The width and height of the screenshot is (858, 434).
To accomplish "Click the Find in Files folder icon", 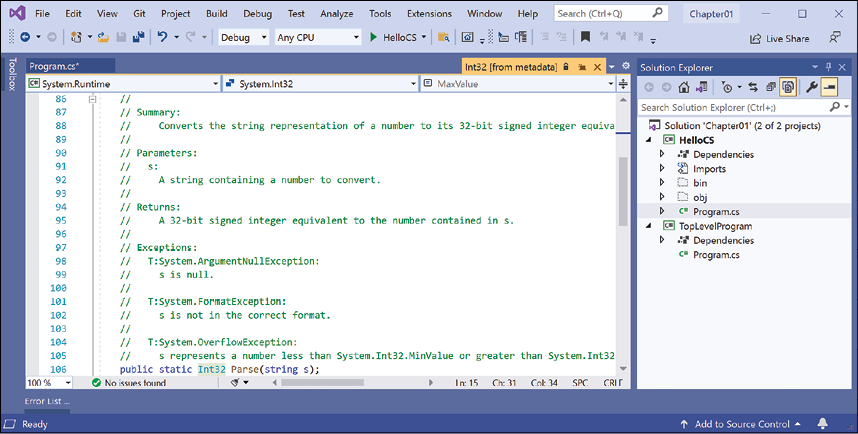I will [x=444, y=37].
